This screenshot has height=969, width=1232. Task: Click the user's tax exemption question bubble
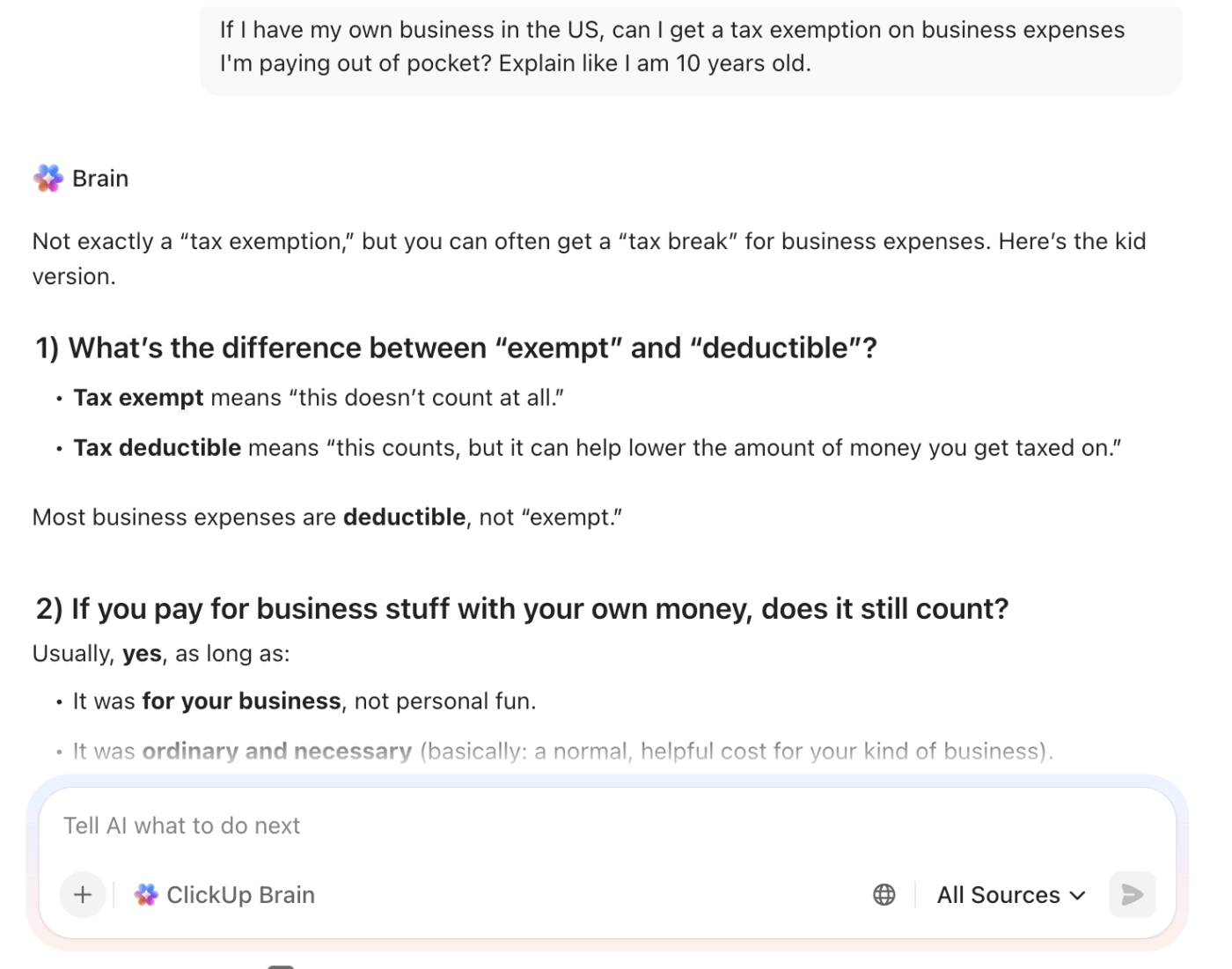point(672,47)
